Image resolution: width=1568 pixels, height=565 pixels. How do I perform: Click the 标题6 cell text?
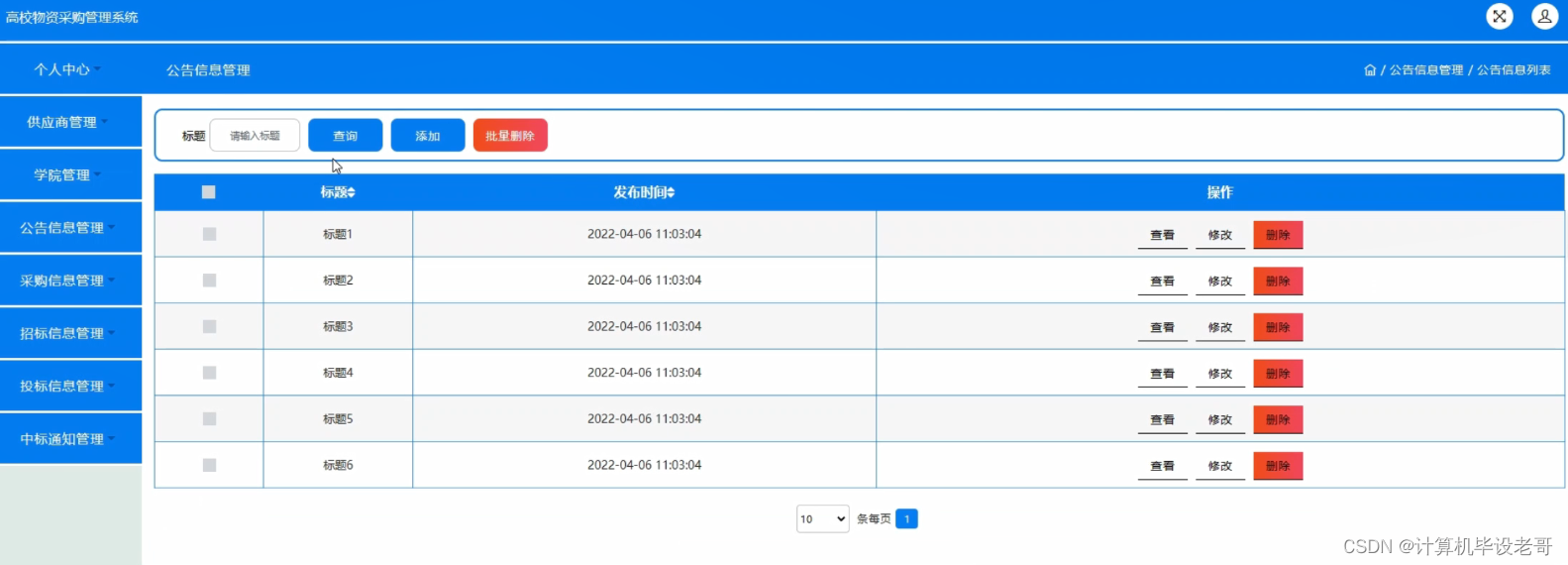(338, 465)
